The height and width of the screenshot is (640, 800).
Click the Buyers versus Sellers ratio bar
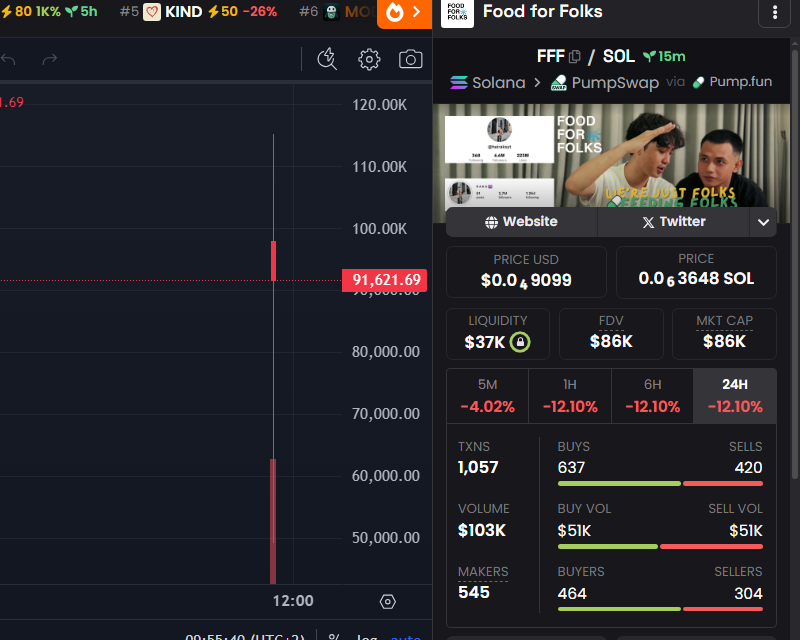coord(660,609)
